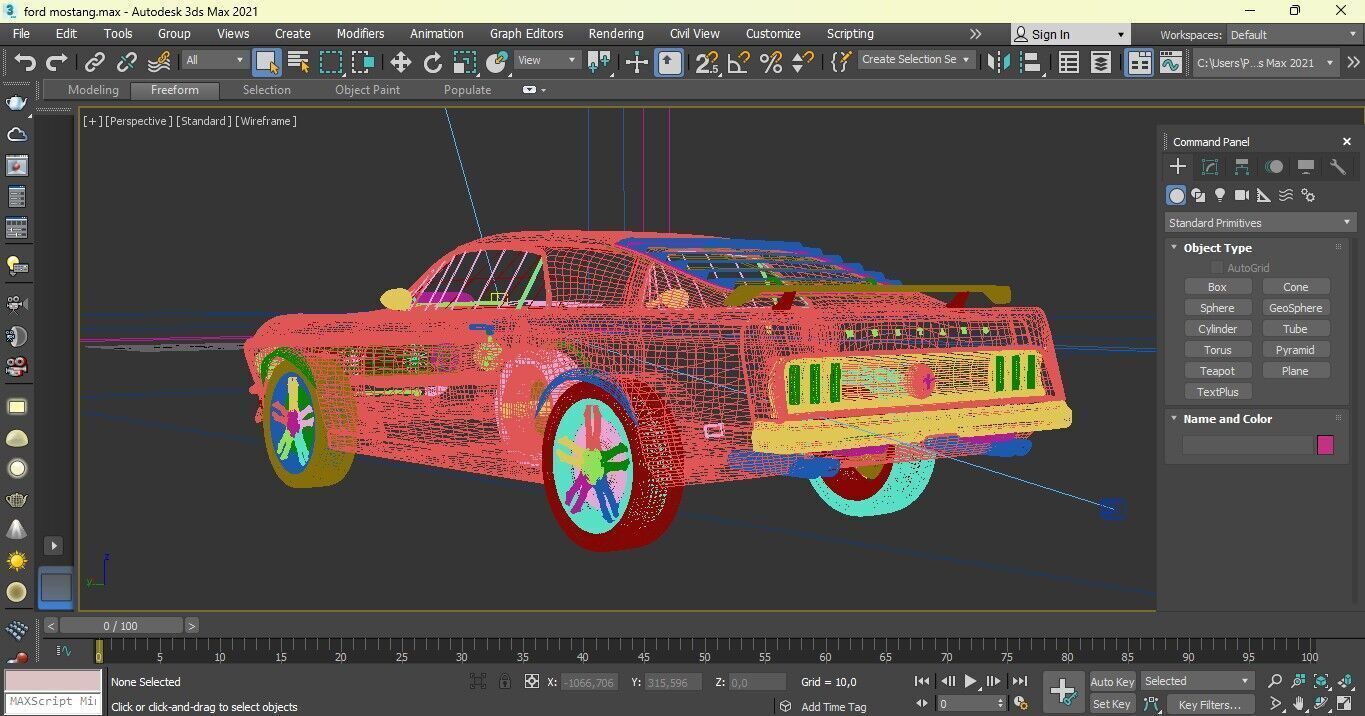Open the Rendering menu
The height and width of the screenshot is (716, 1365).
pos(616,33)
